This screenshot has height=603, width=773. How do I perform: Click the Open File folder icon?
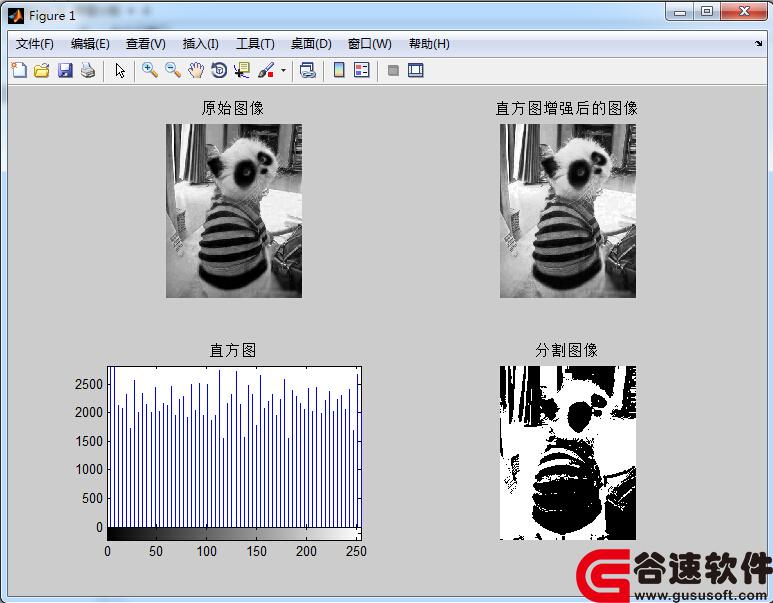(x=42, y=70)
